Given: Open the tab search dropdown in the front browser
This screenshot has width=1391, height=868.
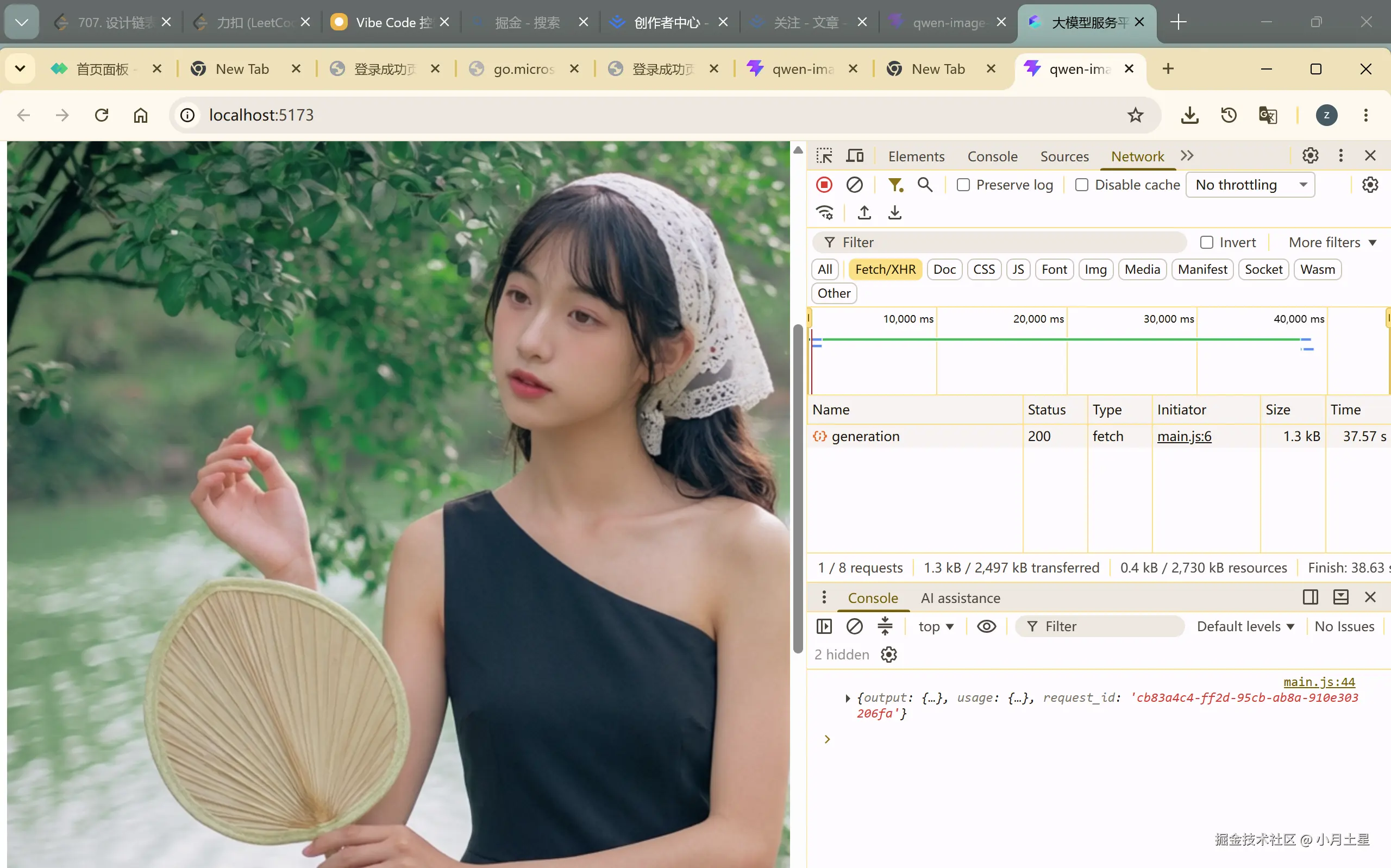Looking at the screenshot, I should [20, 69].
